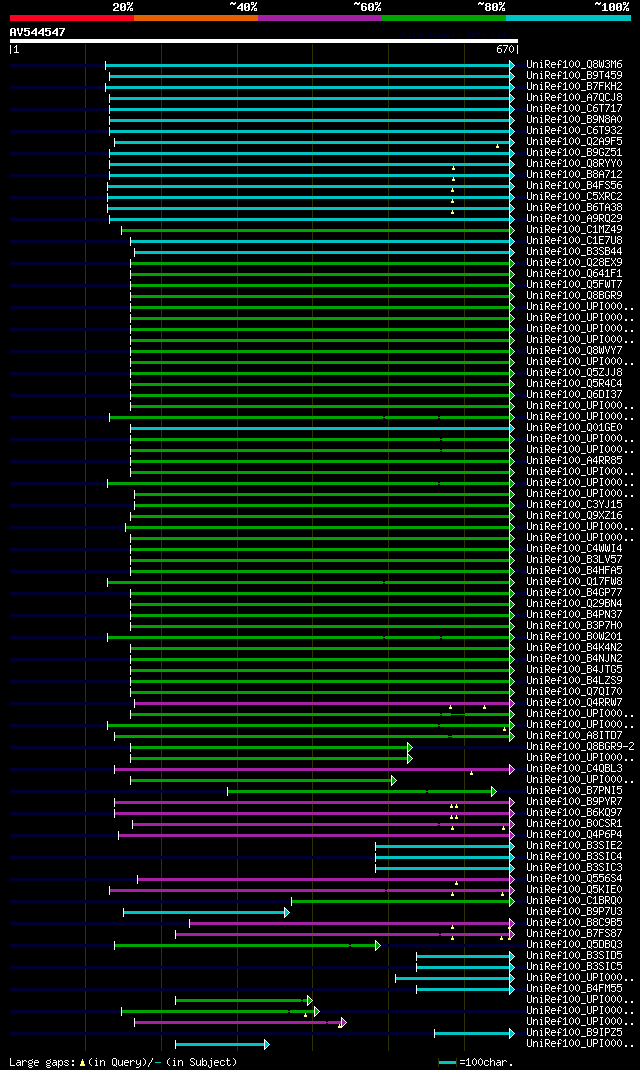Click the cyan ~100% identity legend segment
Image resolution: width=640 pixels, height=1070 pixels.
click(x=568, y=18)
